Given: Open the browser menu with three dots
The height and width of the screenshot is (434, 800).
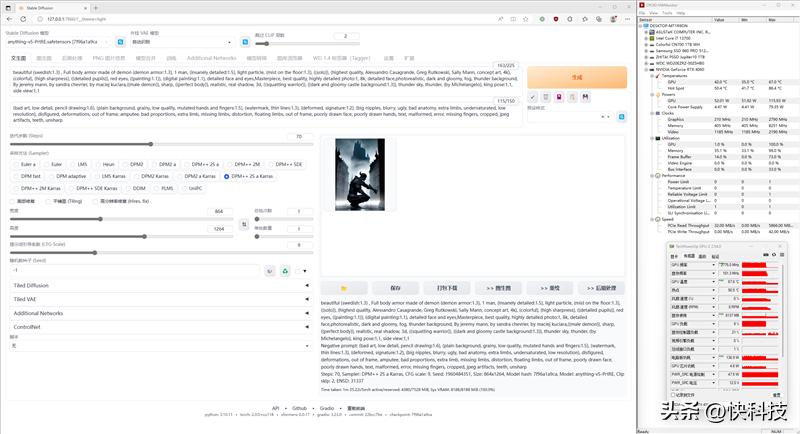Looking at the screenshot, I should pos(628,19).
